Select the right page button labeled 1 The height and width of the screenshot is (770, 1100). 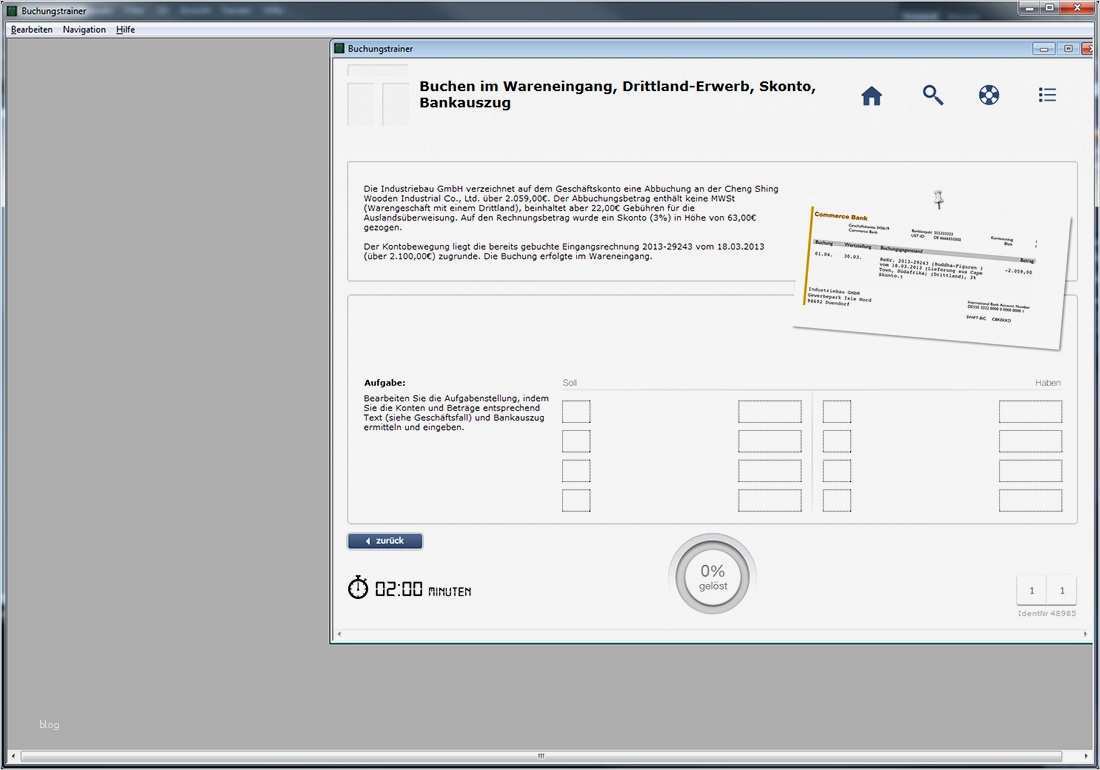[x=1061, y=590]
